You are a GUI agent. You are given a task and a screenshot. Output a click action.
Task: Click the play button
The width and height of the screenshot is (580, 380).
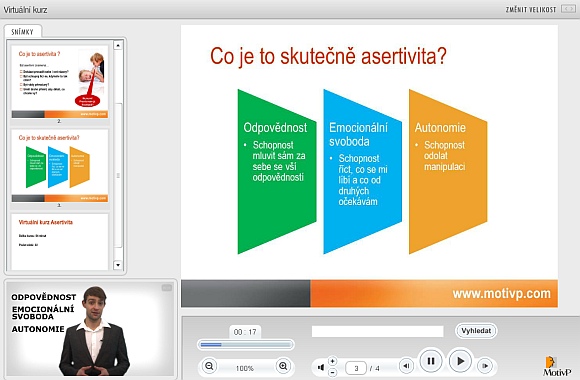460,361
